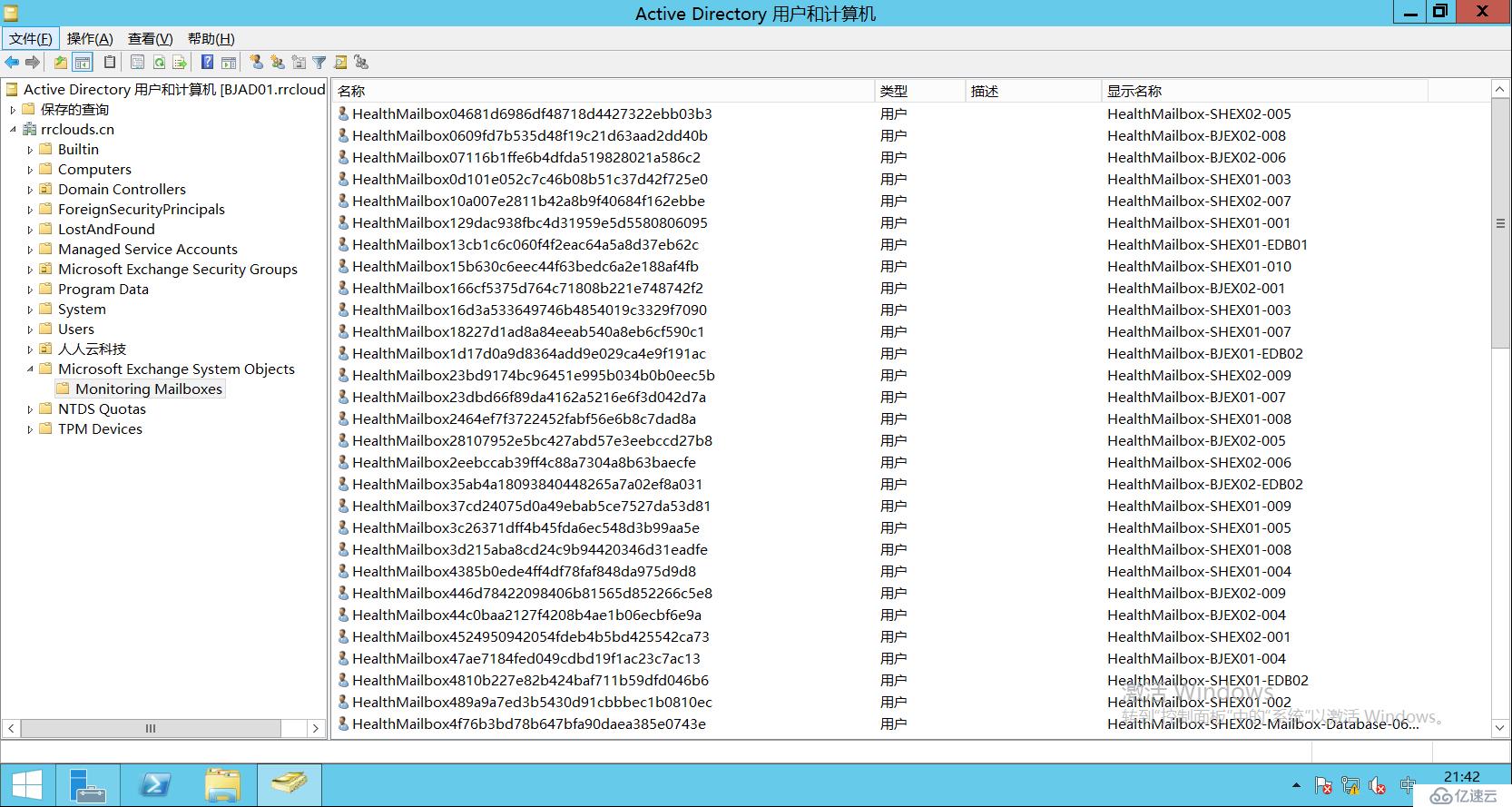Expand the Computers container
This screenshot has width=1512, height=807.
[30, 170]
